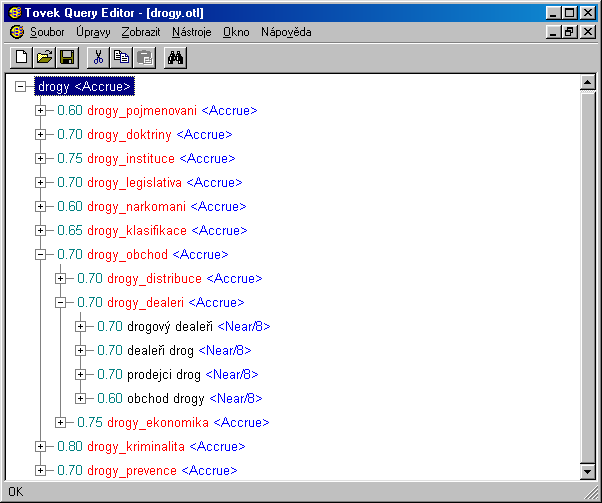Collapse the root drogy node

click(x=20, y=87)
